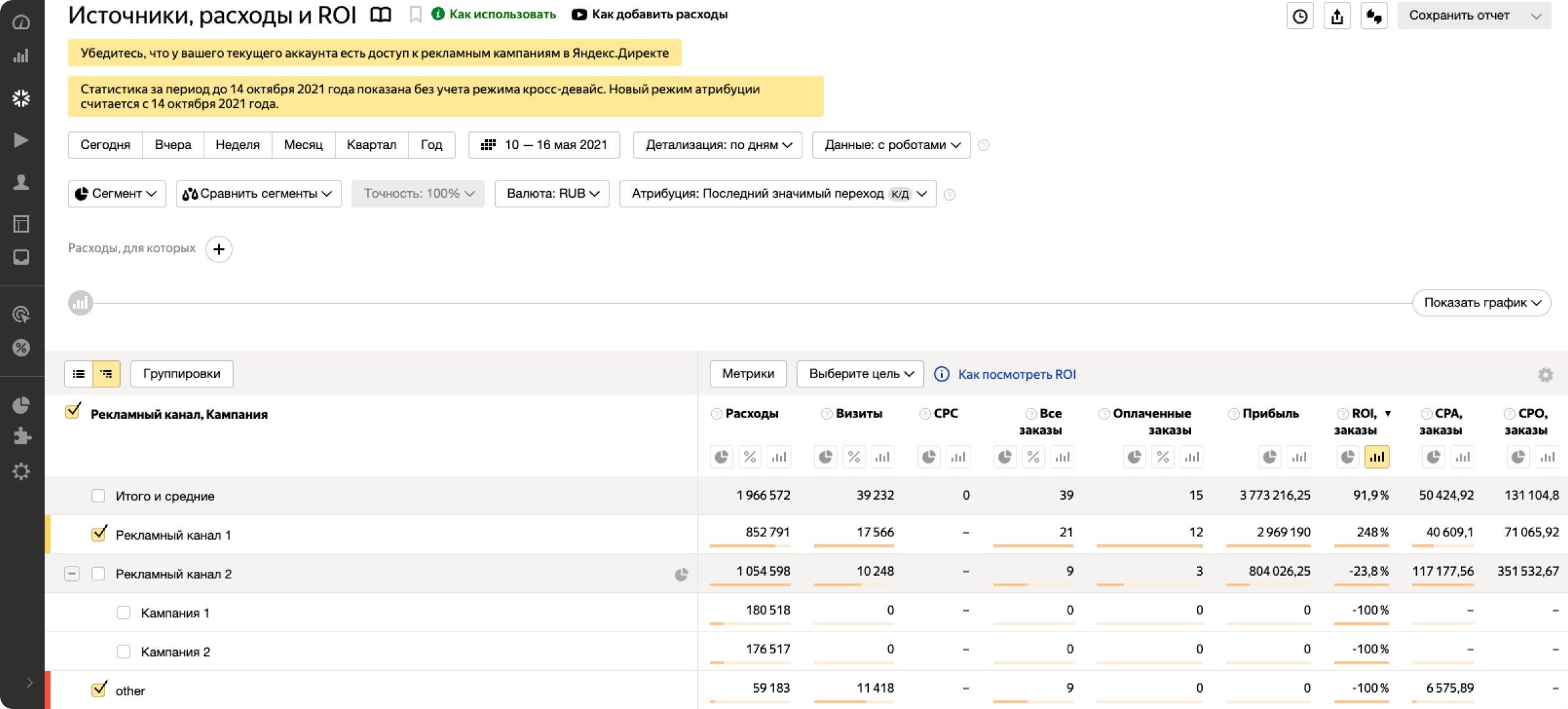Select the Квартал period tab
Screen dimensions: 1568x709
click(371, 145)
